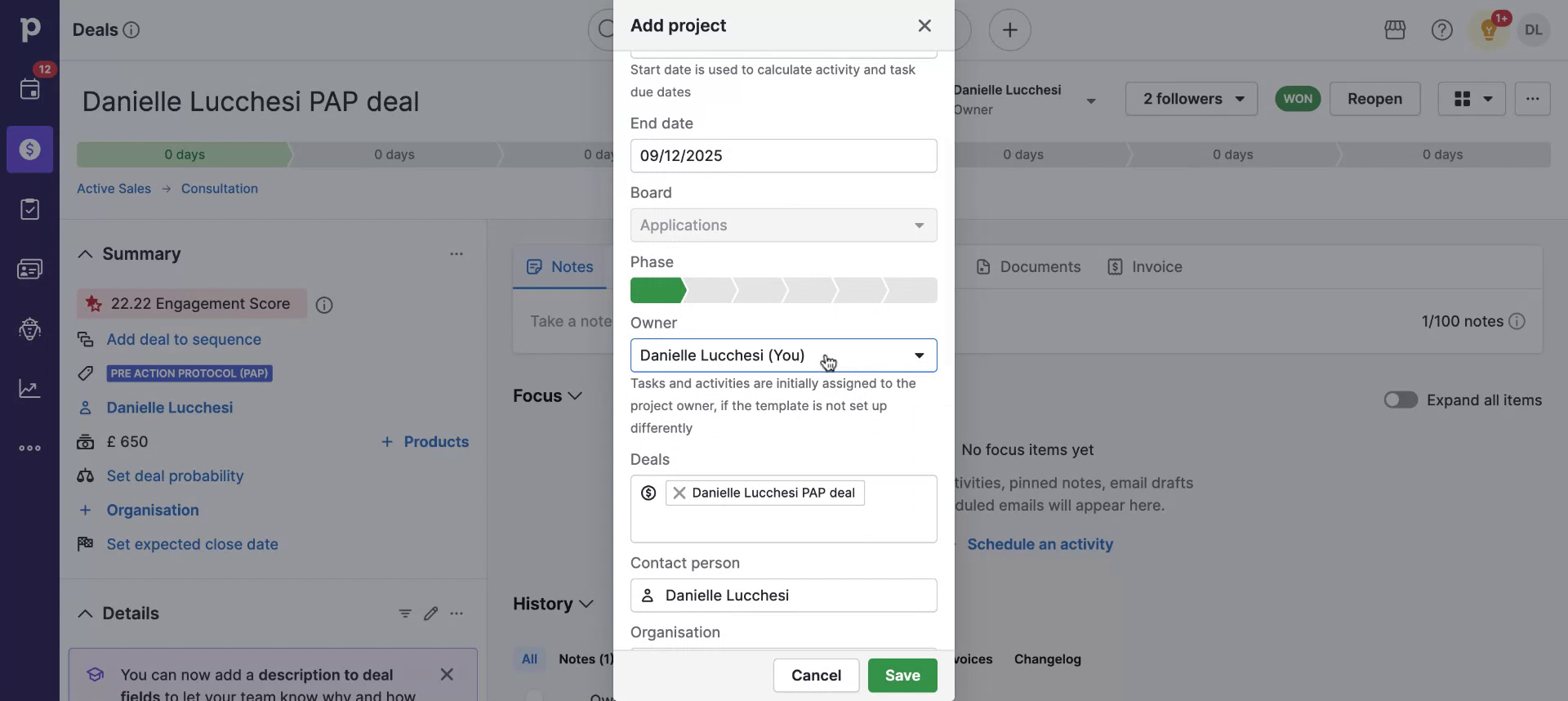Open the Insights chart icon in the sidebar
This screenshot has width=1568, height=701.
(x=30, y=389)
